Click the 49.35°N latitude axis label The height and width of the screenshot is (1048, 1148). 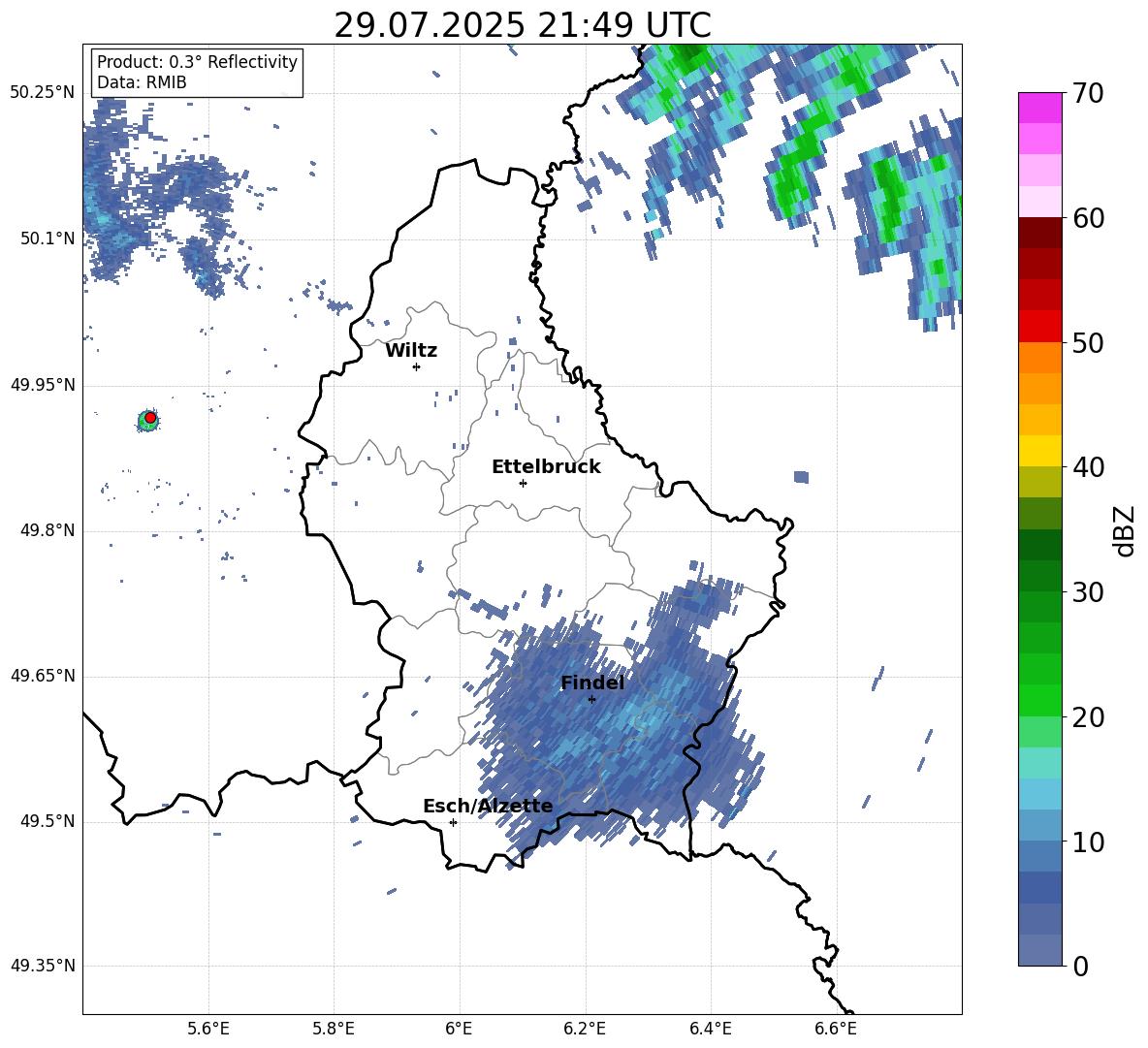pos(43,966)
